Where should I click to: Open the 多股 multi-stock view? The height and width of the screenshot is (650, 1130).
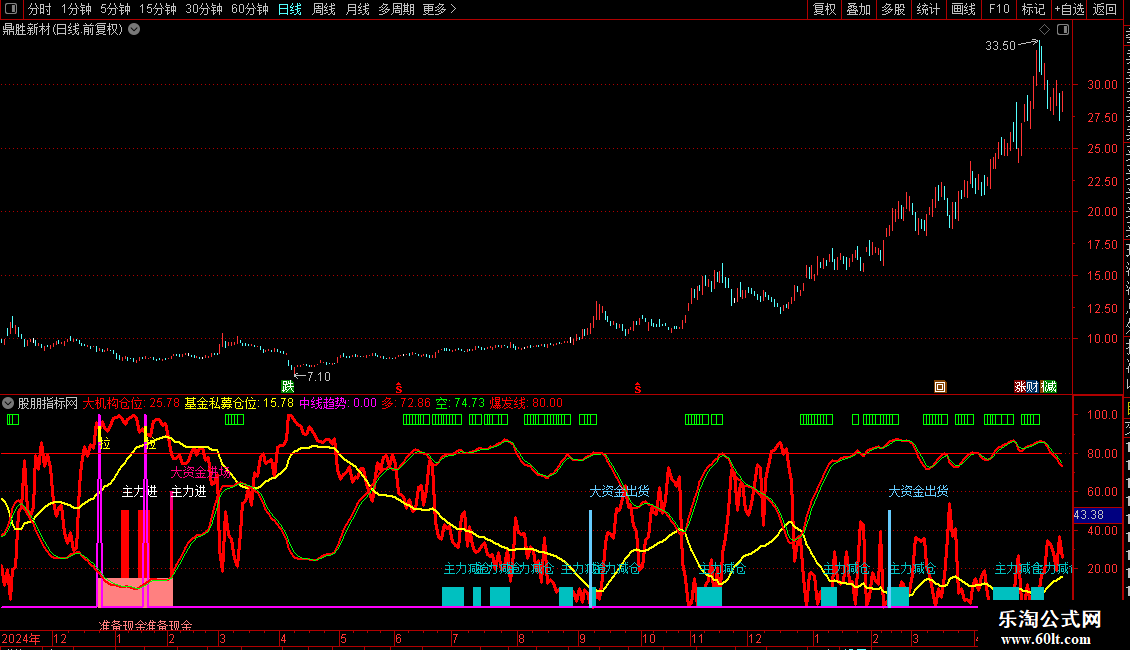pyautogui.click(x=894, y=9)
